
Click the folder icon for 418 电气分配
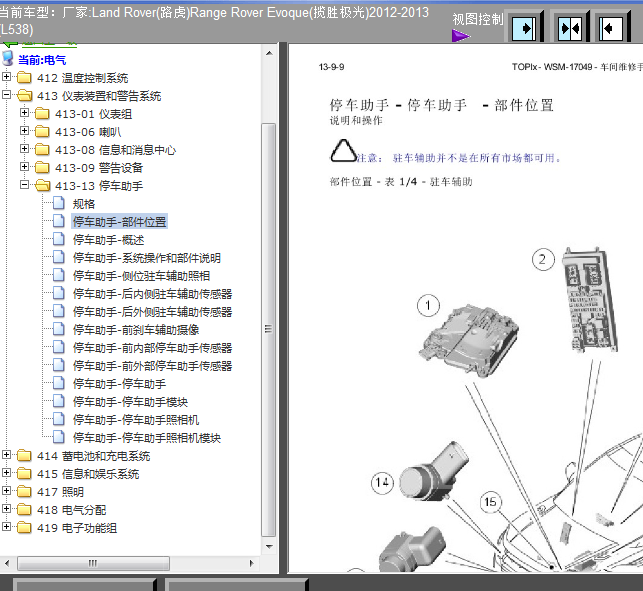(x=24, y=509)
